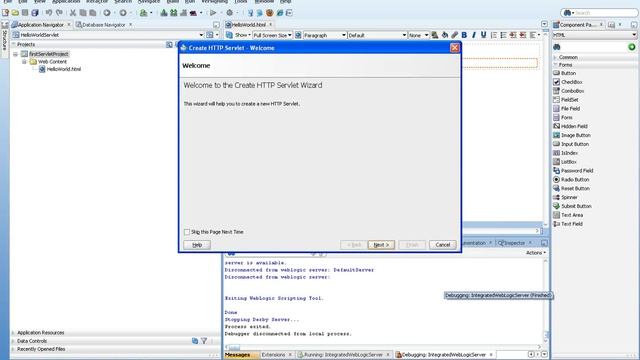Click the green add icon in Component Palette

point(632,47)
